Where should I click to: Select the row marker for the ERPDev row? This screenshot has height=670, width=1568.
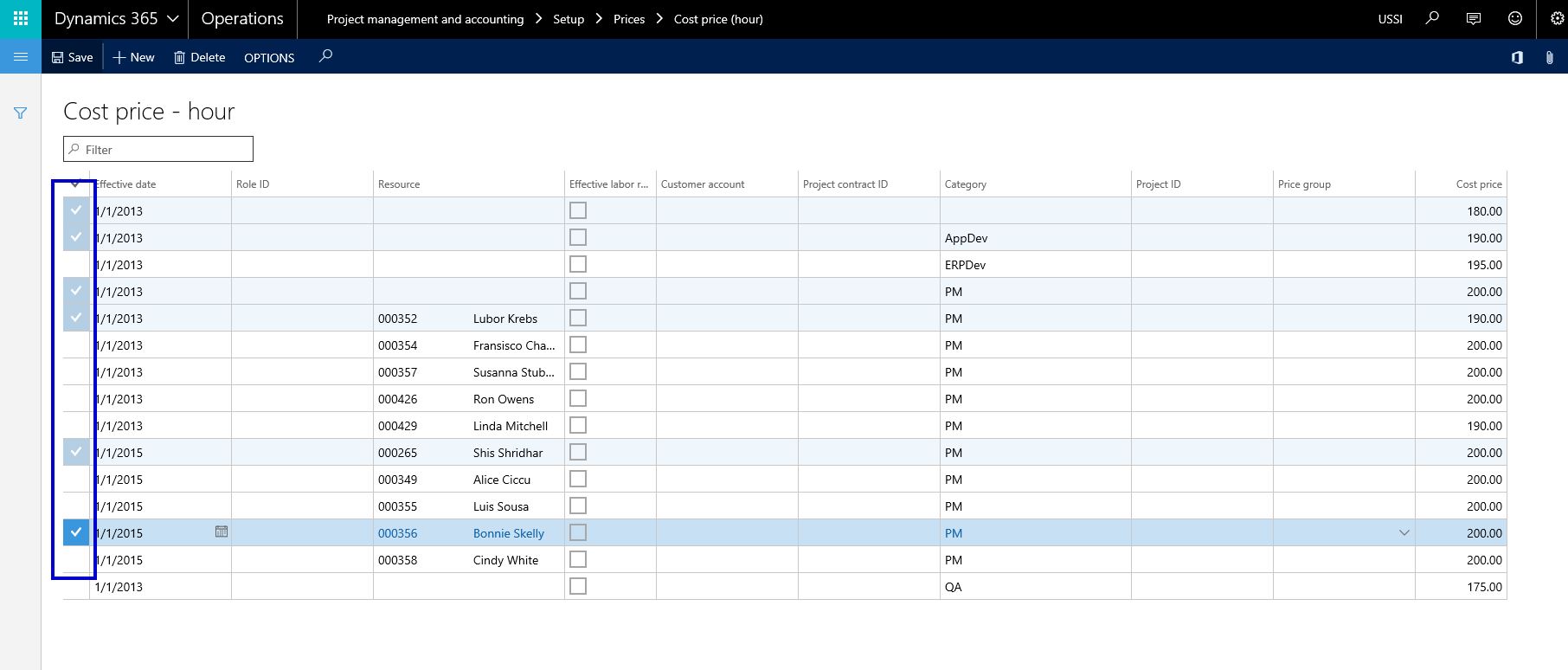(x=76, y=264)
